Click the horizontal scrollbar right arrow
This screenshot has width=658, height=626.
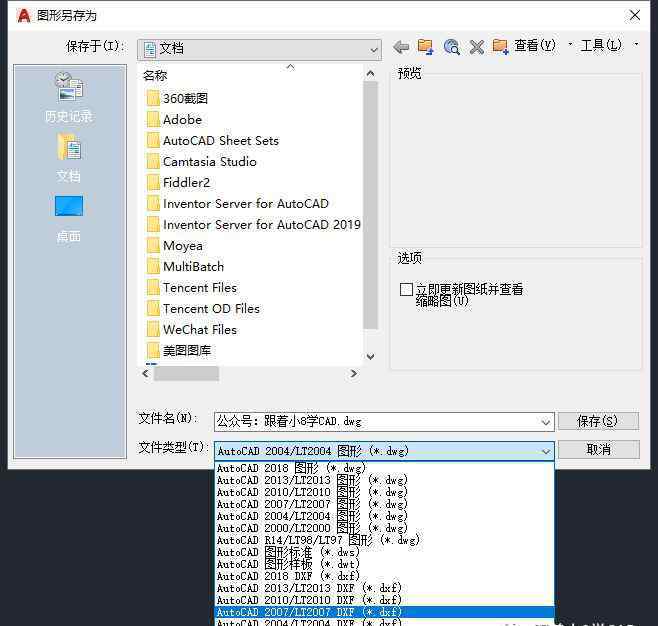point(354,373)
